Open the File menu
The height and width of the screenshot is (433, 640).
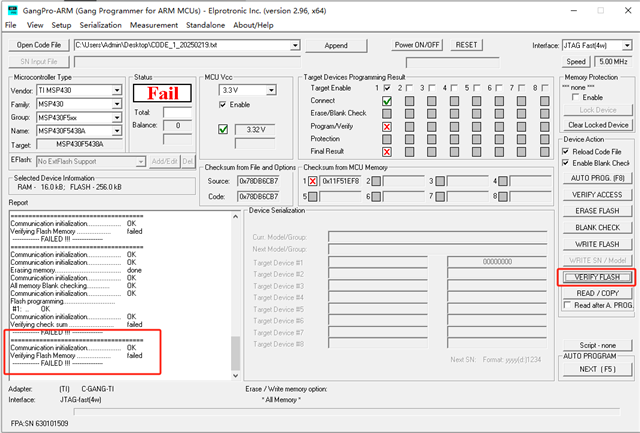[x=11, y=25]
